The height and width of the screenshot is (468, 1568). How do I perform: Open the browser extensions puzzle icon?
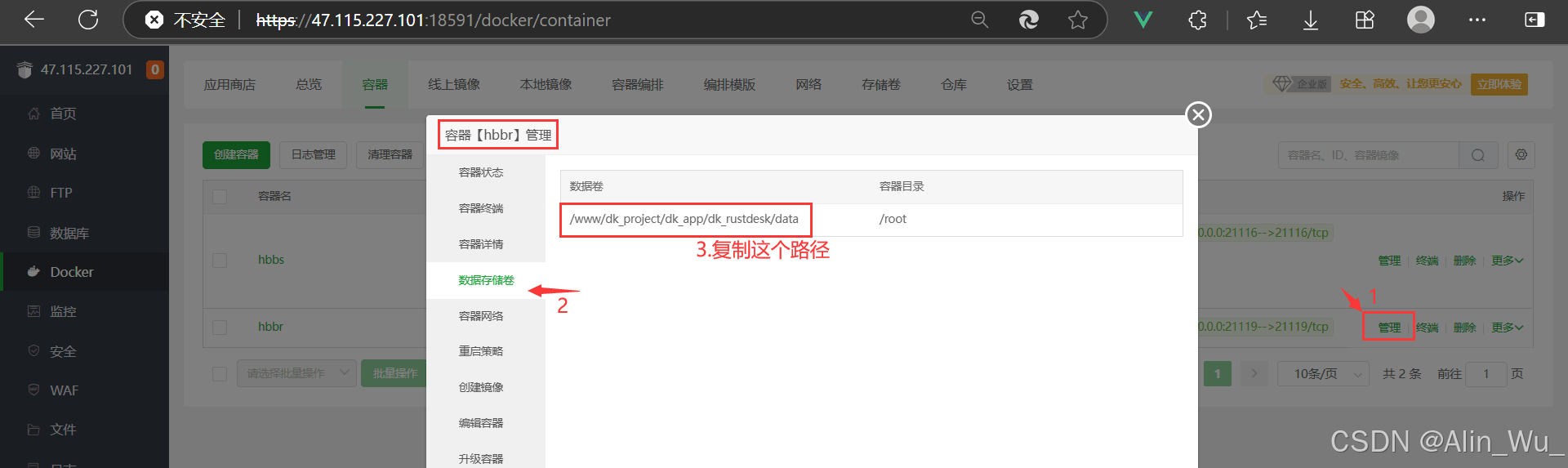[x=1197, y=20]
